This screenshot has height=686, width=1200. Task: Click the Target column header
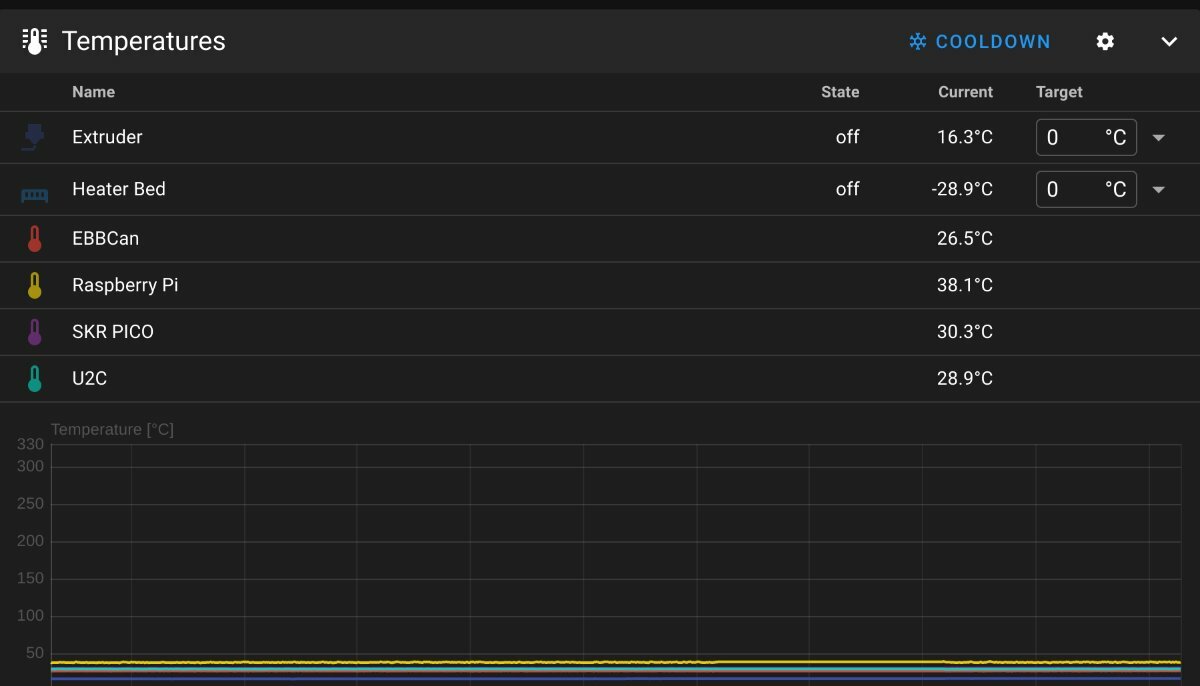[x=1059, y=92]
